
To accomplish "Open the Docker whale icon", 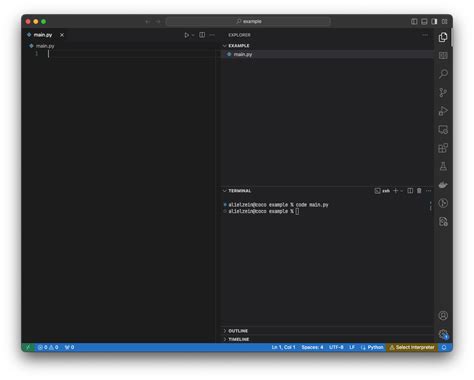I will 443,185.
